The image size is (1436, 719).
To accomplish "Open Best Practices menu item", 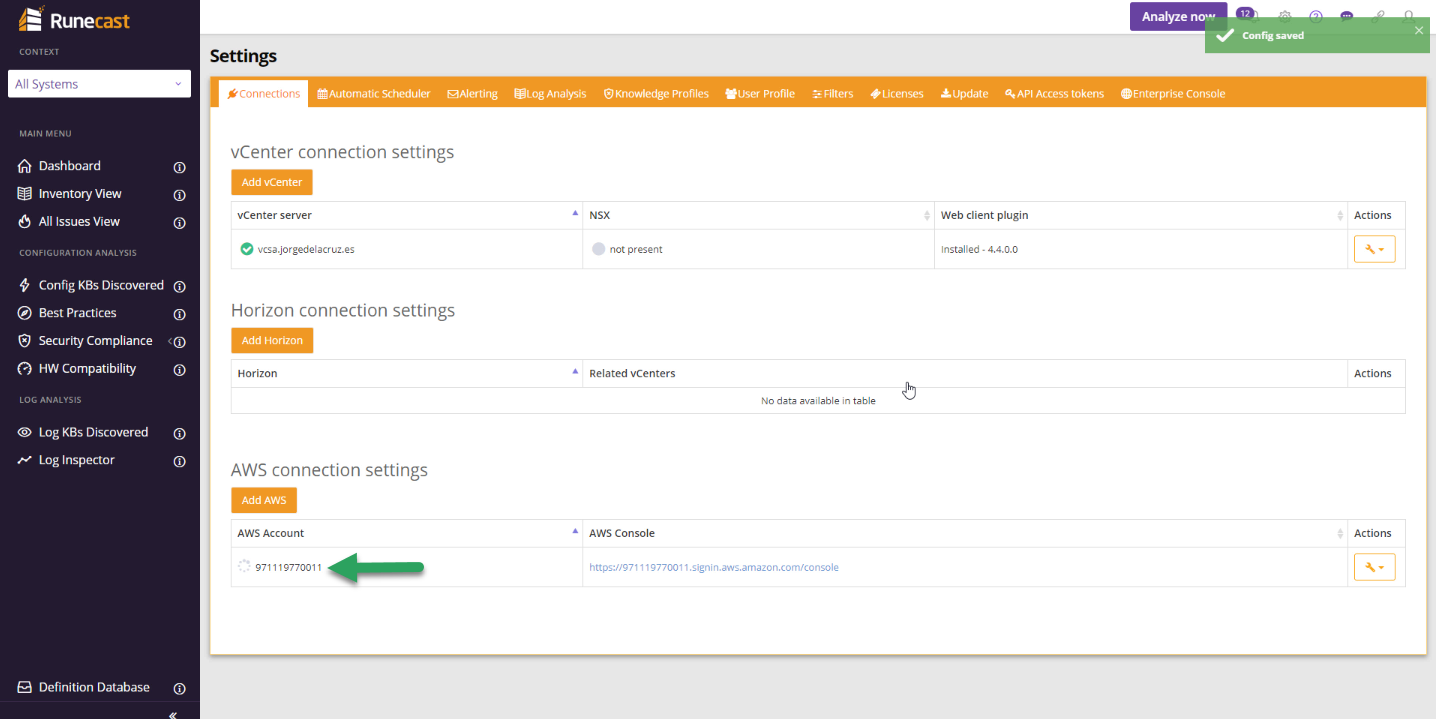I will click(77, 313).
